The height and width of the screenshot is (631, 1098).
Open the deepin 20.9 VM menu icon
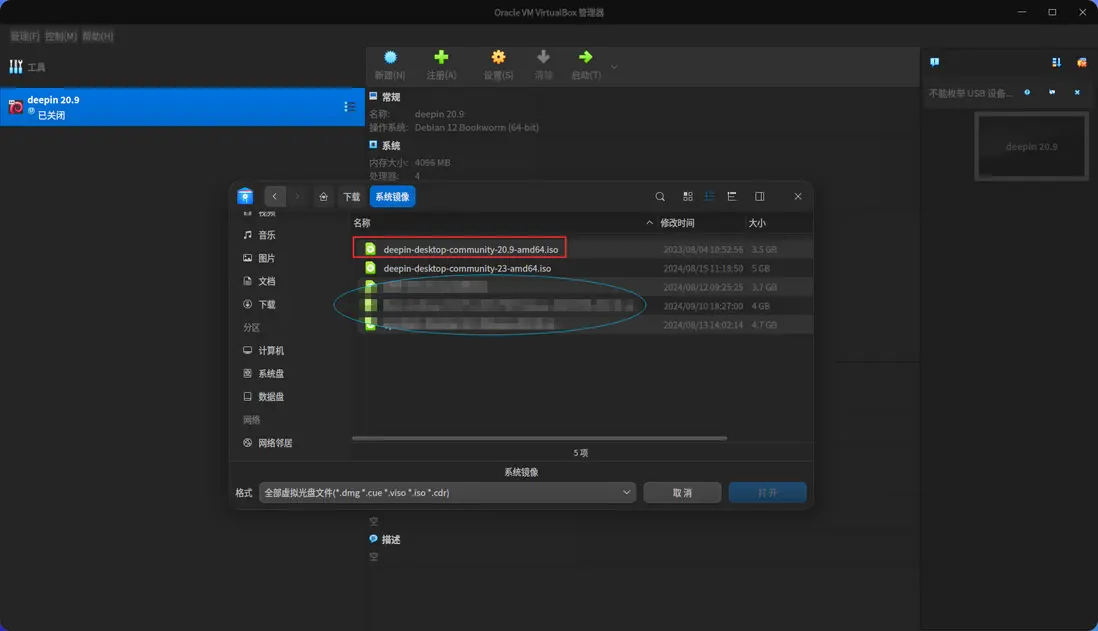pos(349,106)
